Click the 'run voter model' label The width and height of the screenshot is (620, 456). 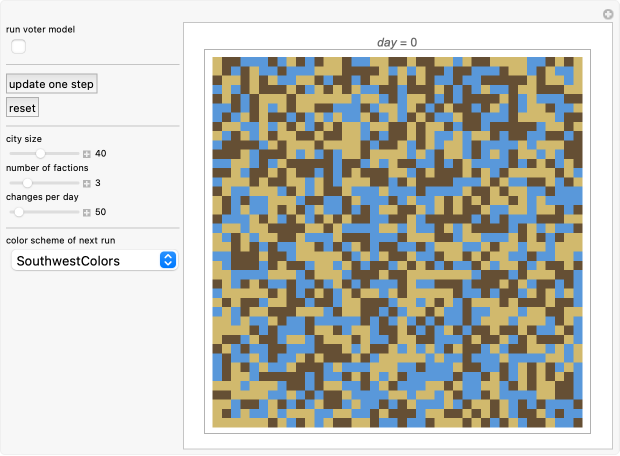(40, 29)
